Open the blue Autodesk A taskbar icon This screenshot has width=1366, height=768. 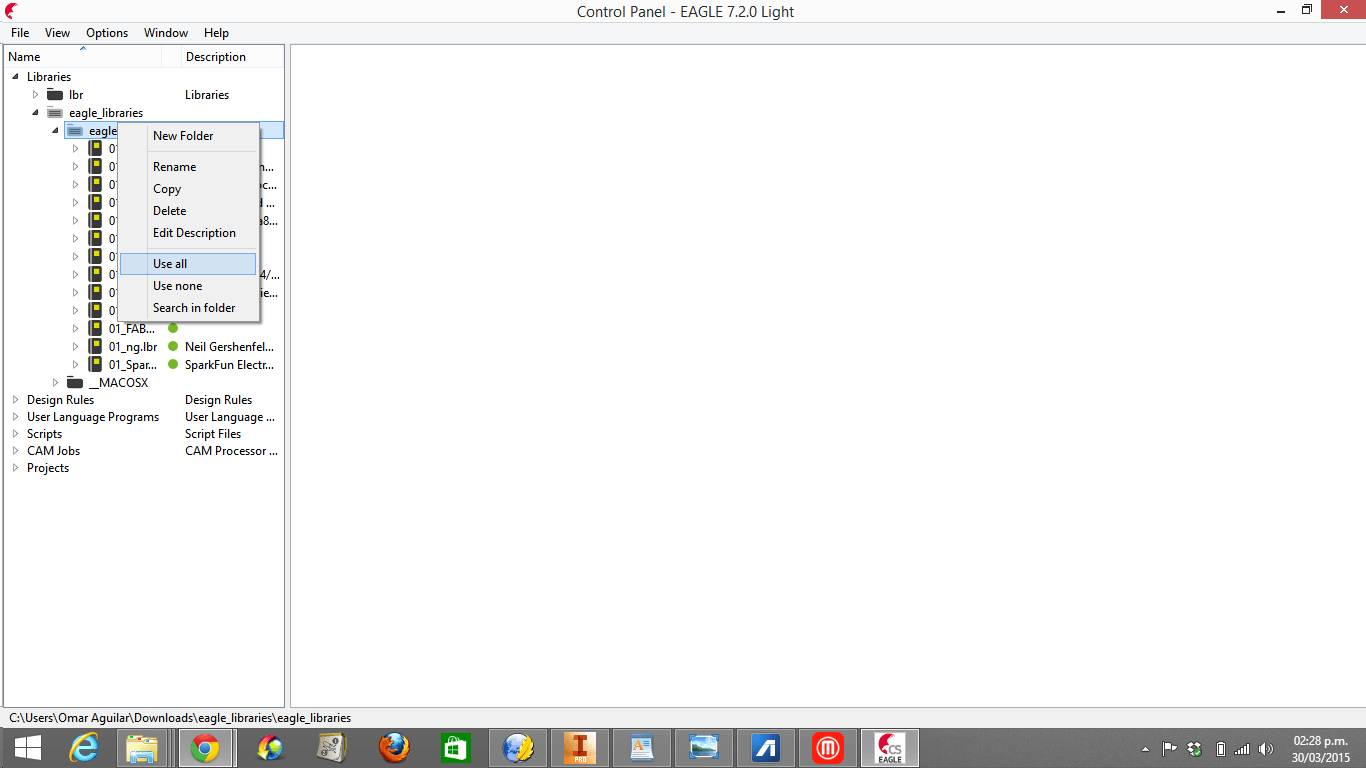pyautogui.click(x=766, y=748)
